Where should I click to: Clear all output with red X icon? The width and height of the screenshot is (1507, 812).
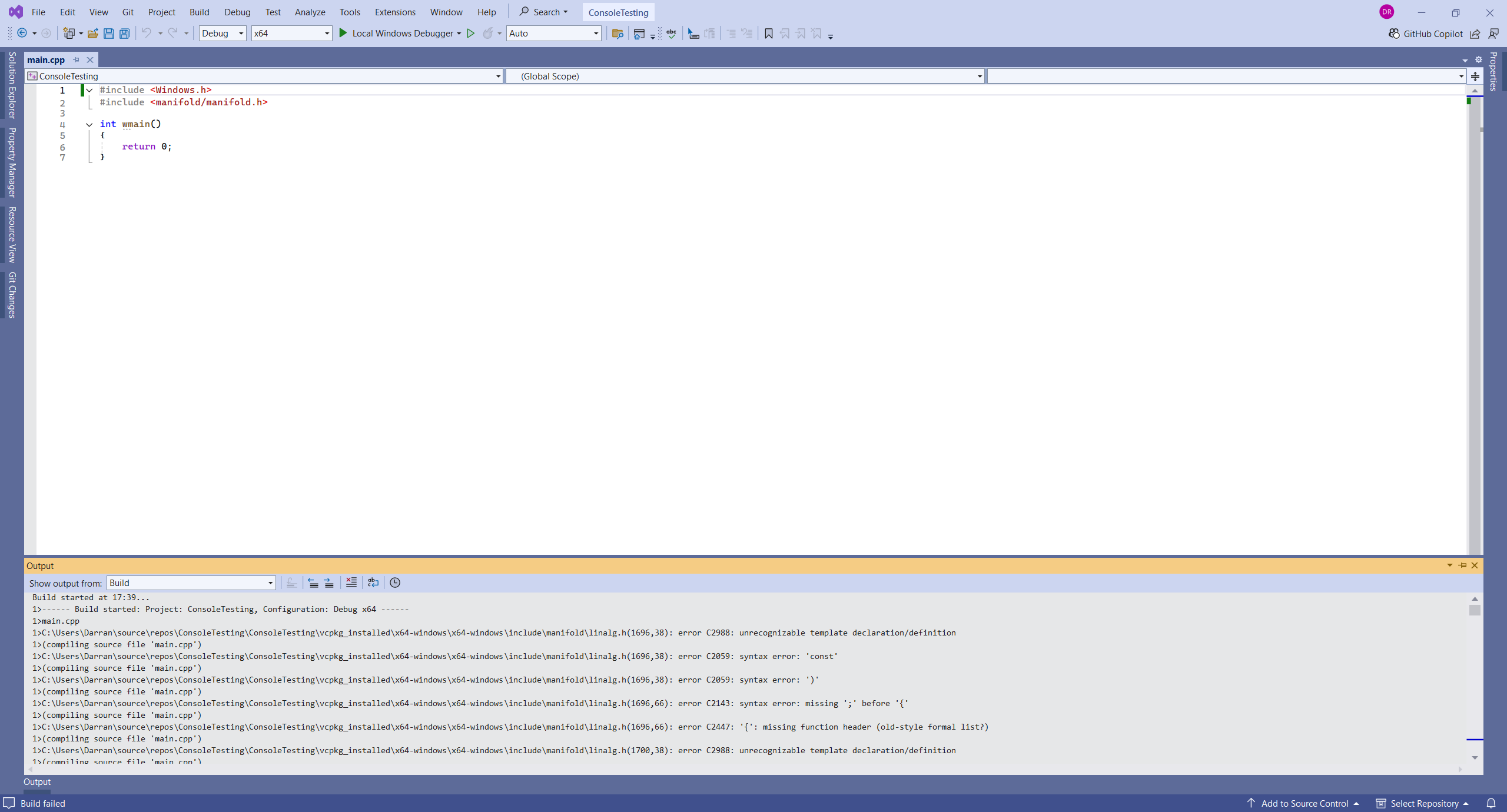tap(351, 583)
